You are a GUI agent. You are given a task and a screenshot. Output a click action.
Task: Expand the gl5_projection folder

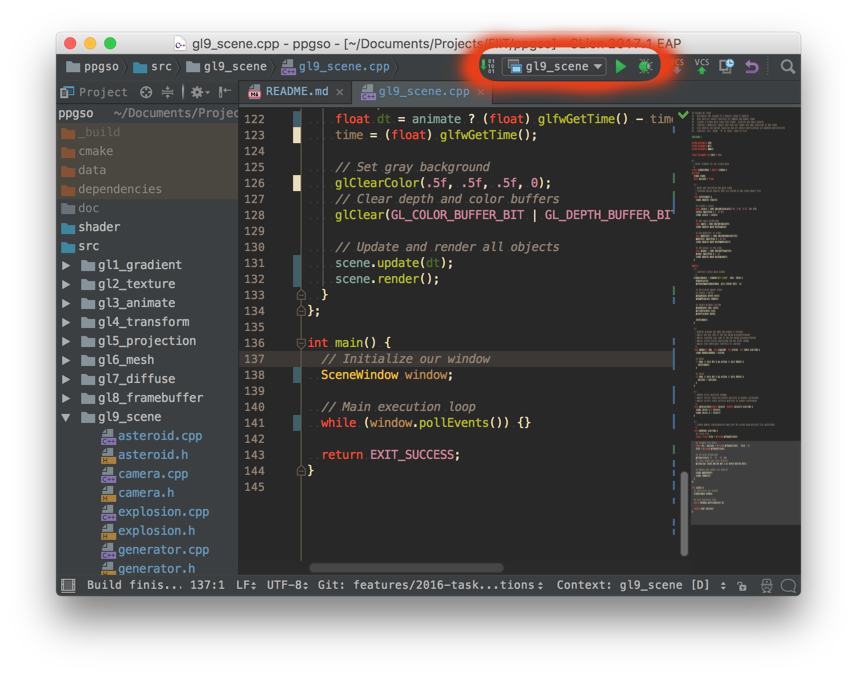(x=66, y=342)
